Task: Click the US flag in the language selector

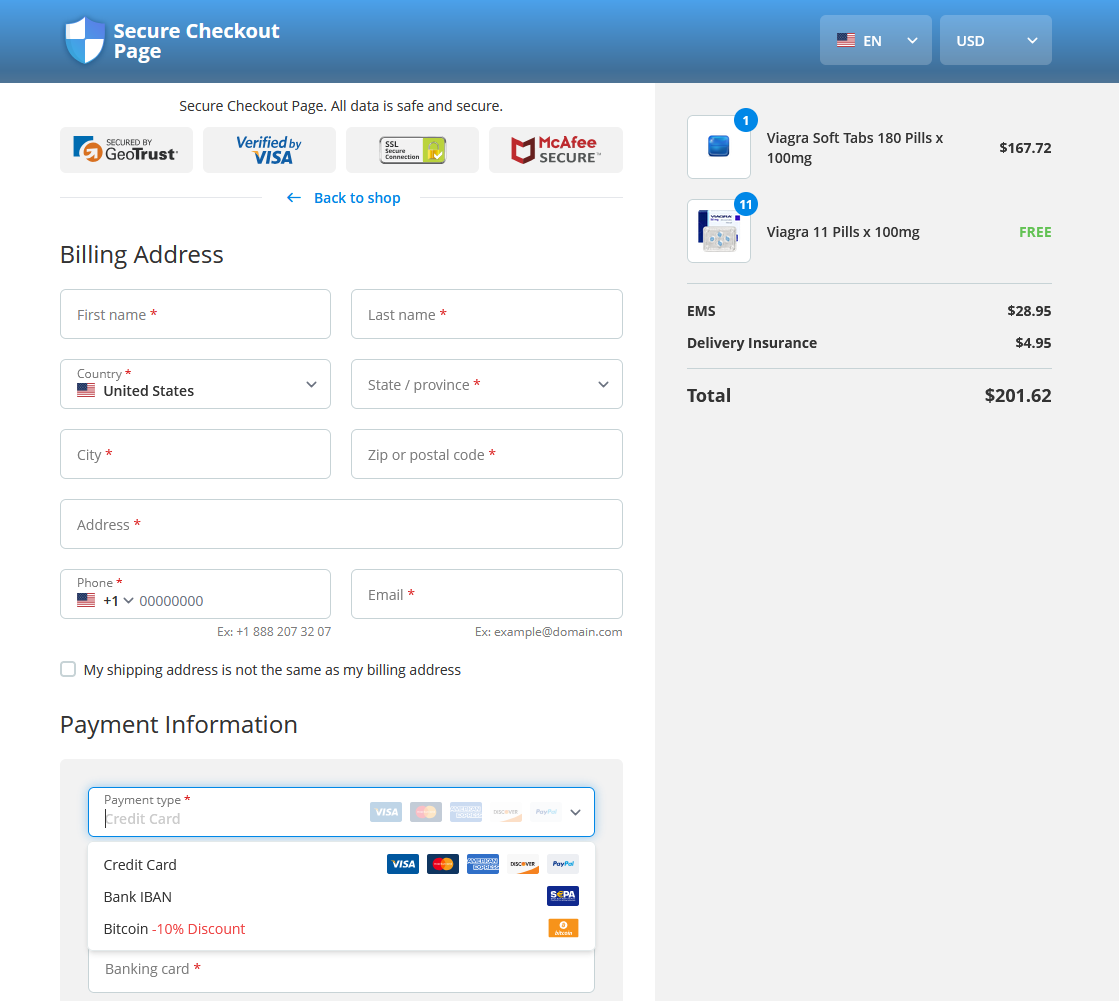Action: (x=846, y=41)
